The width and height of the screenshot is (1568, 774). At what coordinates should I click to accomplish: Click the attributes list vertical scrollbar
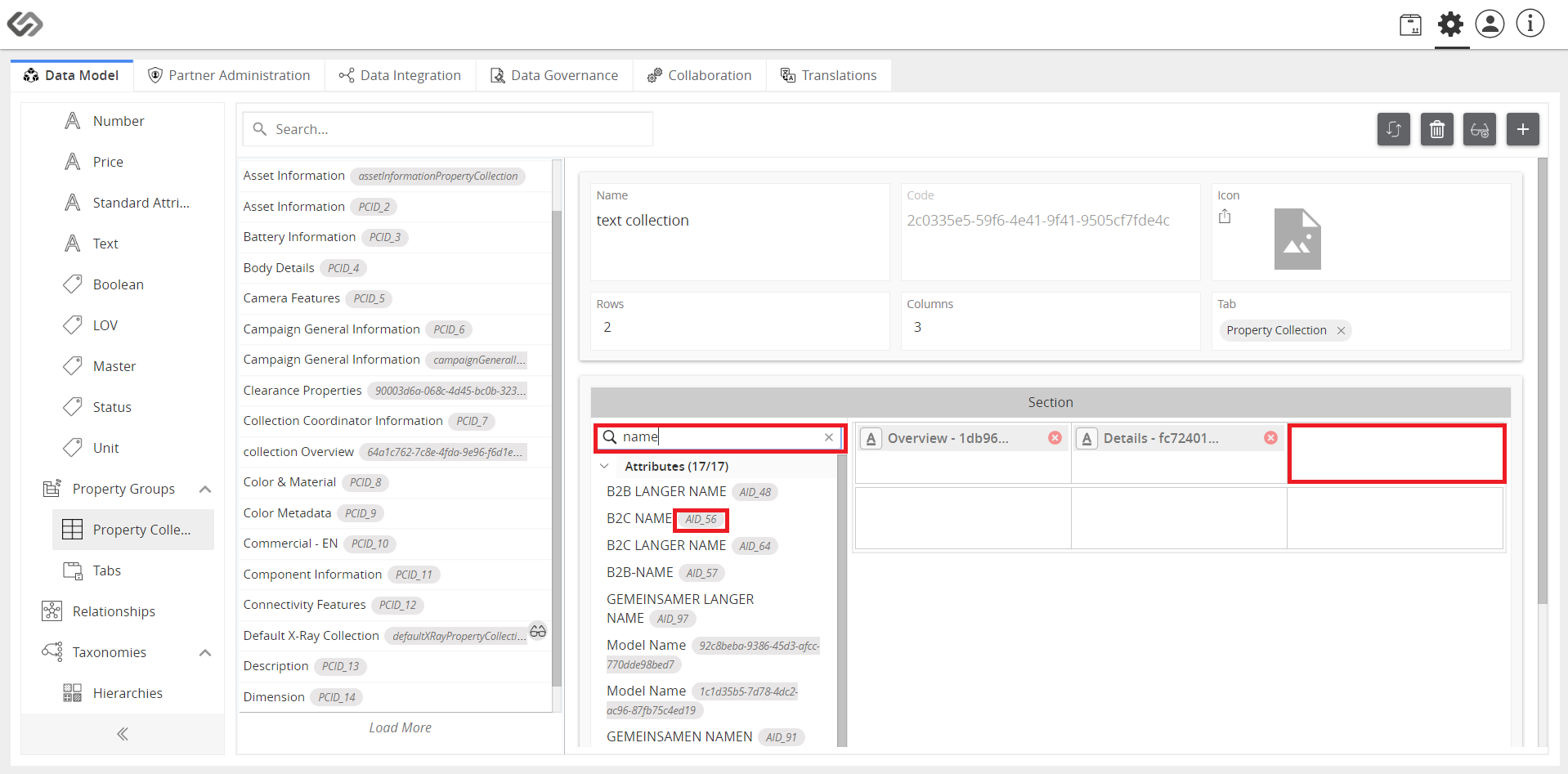[x=842, y=601]
